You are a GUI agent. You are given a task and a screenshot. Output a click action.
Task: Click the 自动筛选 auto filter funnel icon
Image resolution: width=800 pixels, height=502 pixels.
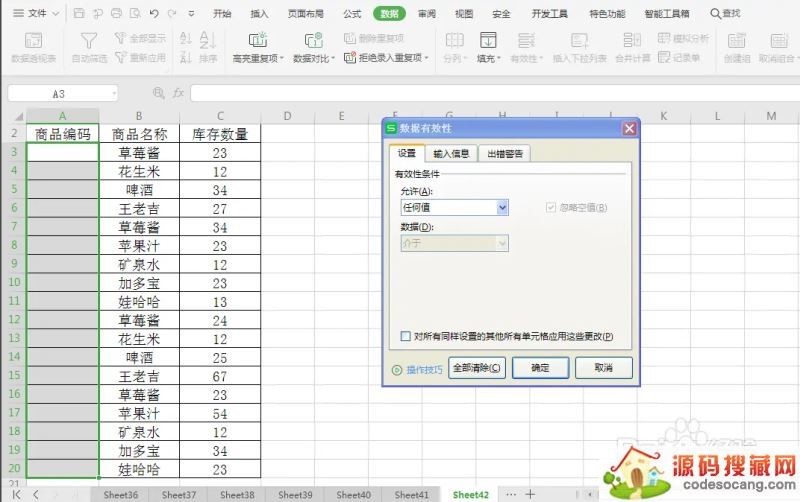89,40
